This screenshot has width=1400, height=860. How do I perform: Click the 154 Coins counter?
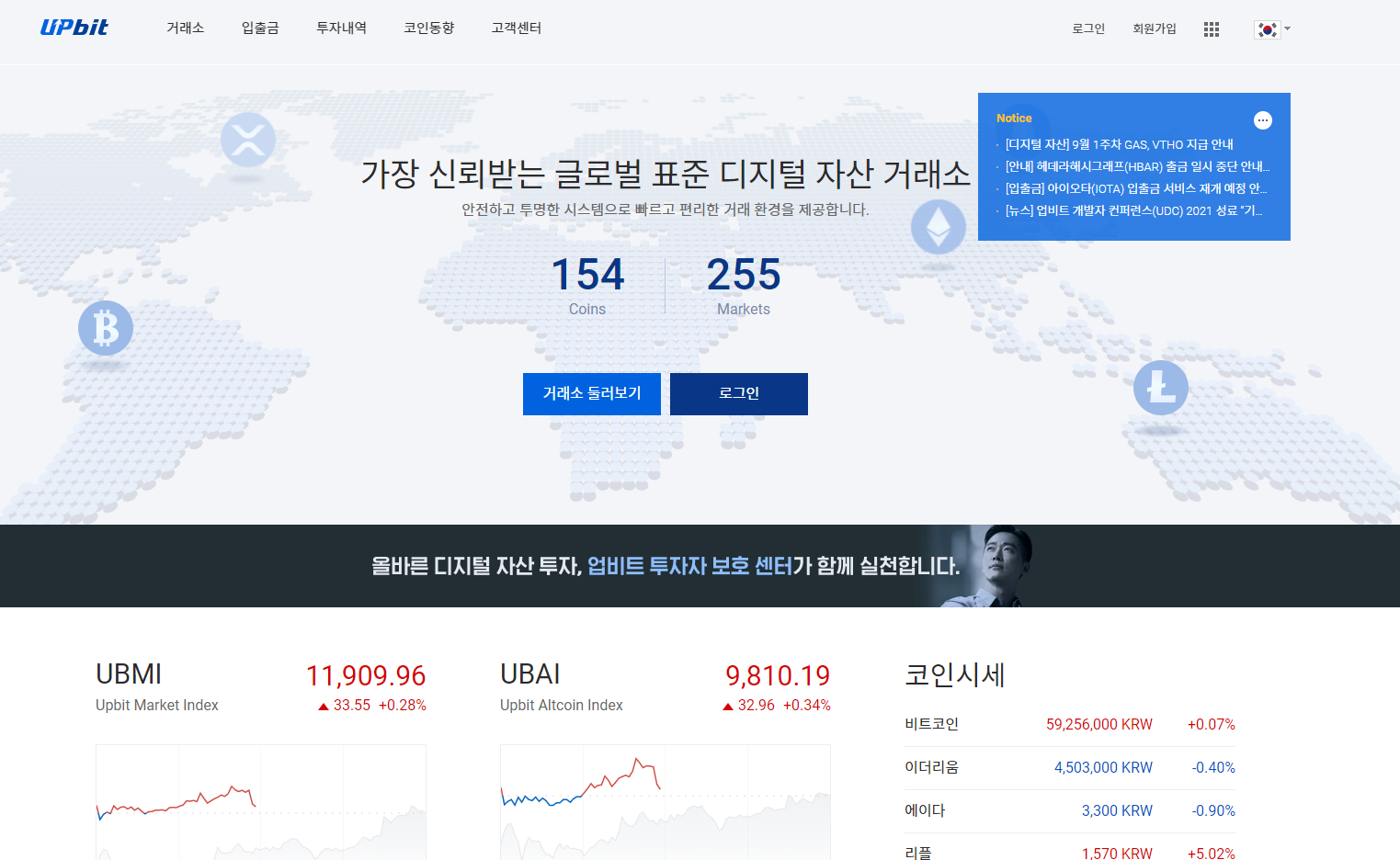587,286
